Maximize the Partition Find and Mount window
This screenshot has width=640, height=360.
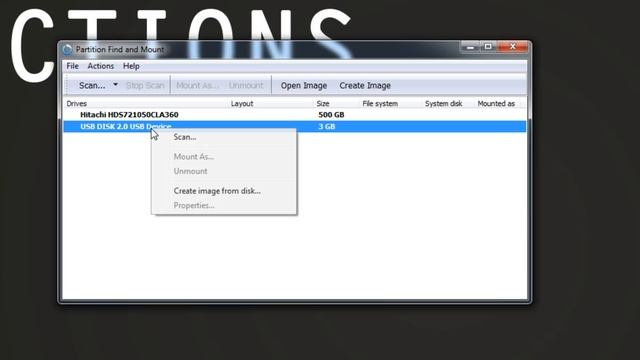(x=488, y=47)
